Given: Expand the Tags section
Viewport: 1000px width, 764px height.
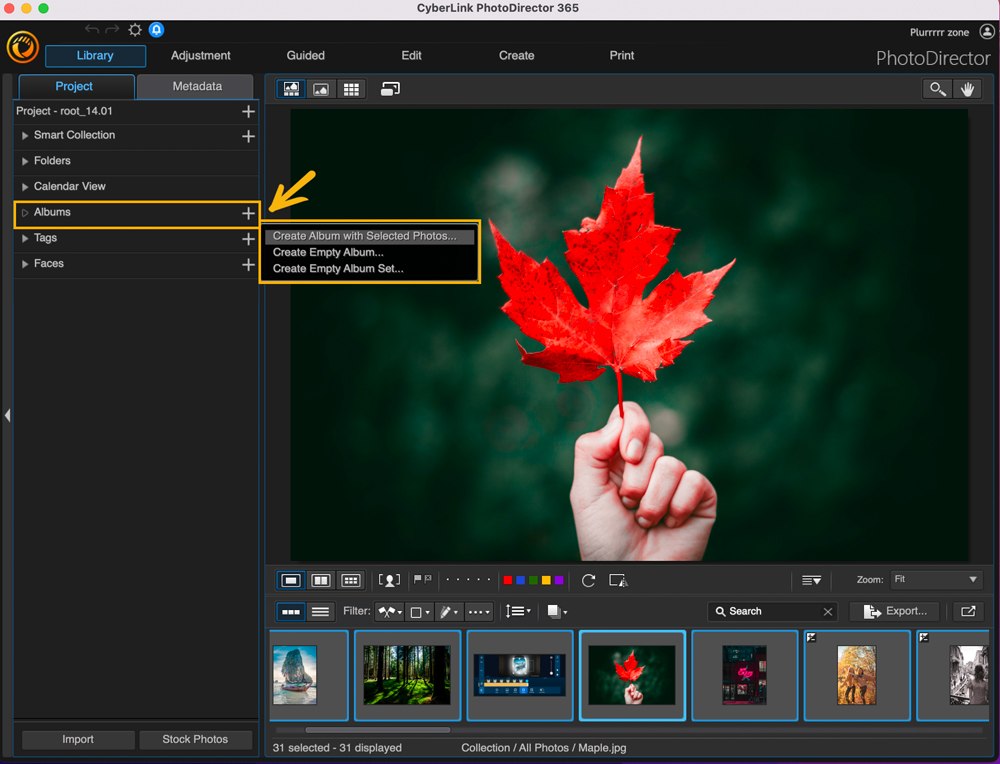Looking at the screenshot, I should (x=25, y=238).
